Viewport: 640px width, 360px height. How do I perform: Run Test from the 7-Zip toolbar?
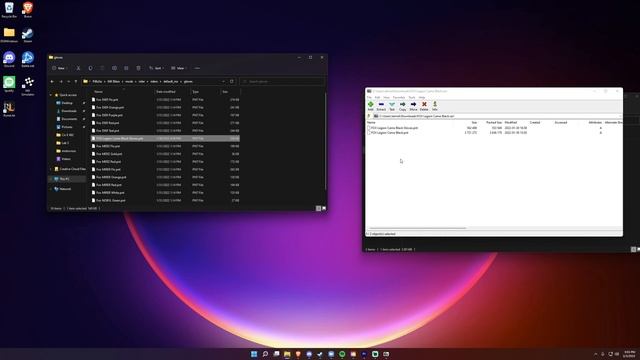[392, 106]
